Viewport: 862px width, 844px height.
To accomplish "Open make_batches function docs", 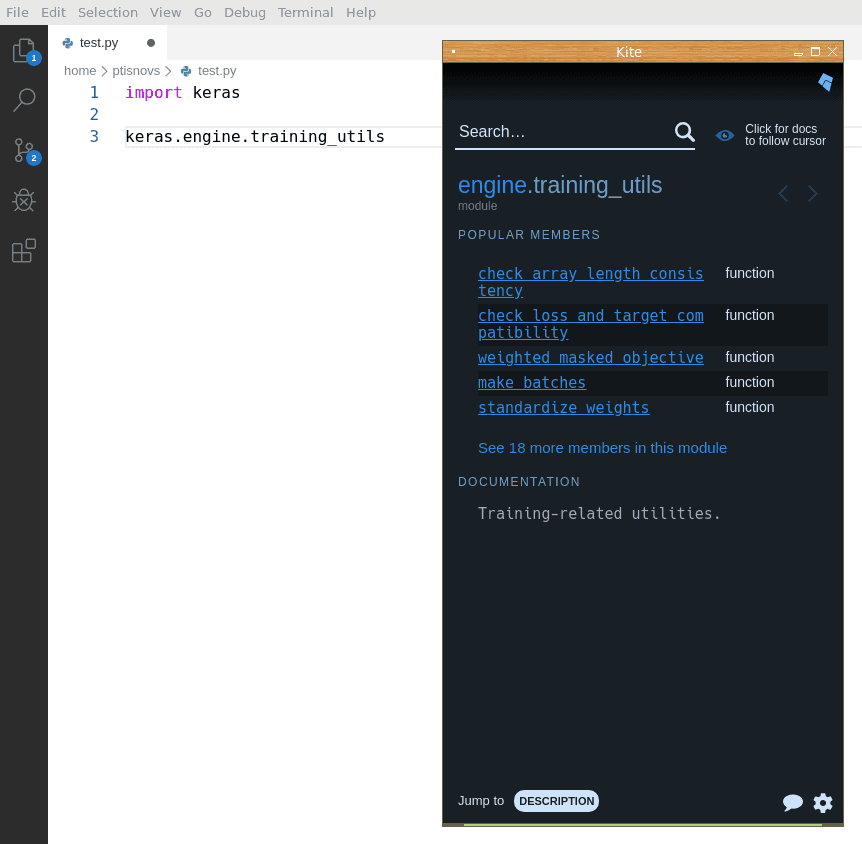I will pos(532,383).
